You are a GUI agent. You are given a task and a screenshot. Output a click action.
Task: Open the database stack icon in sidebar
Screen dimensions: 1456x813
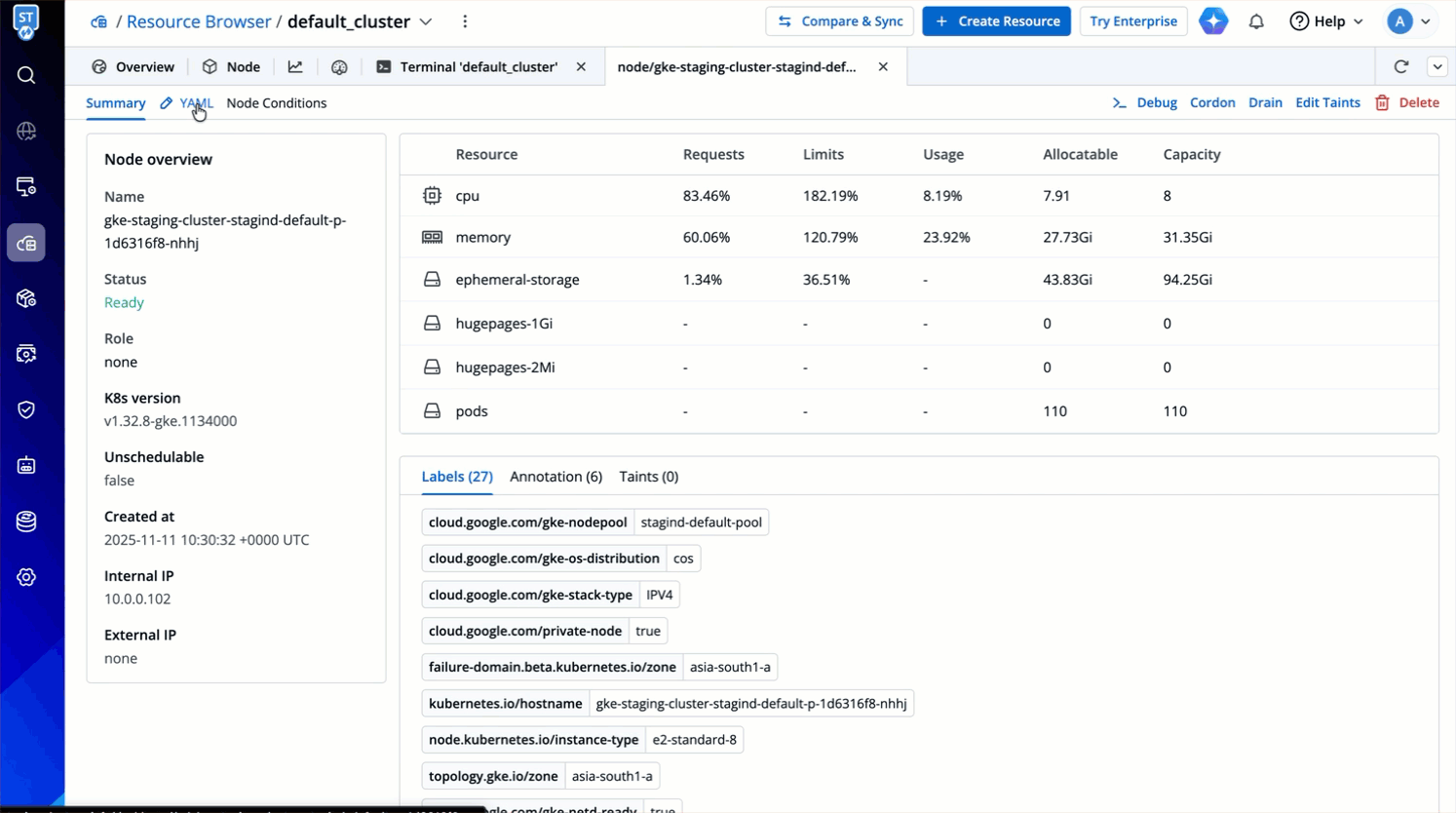pos(26,522)
